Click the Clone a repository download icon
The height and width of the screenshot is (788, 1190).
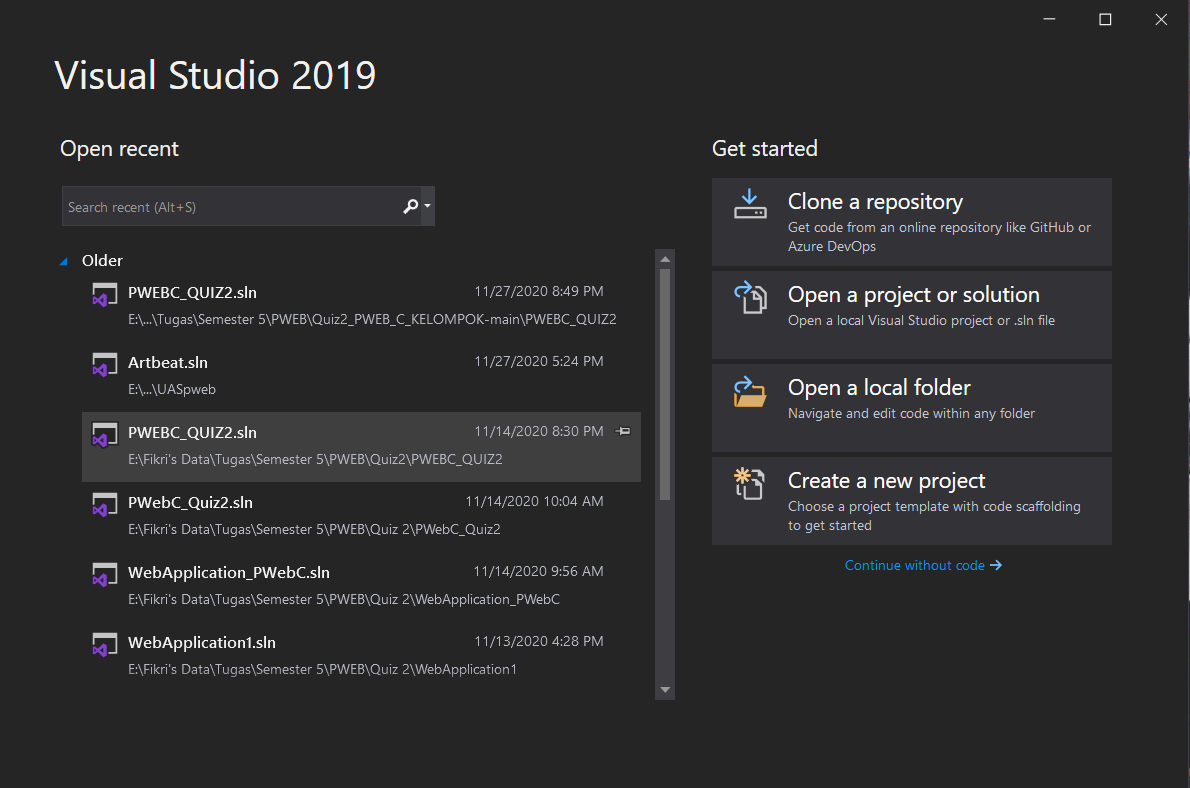coord(750,203)
